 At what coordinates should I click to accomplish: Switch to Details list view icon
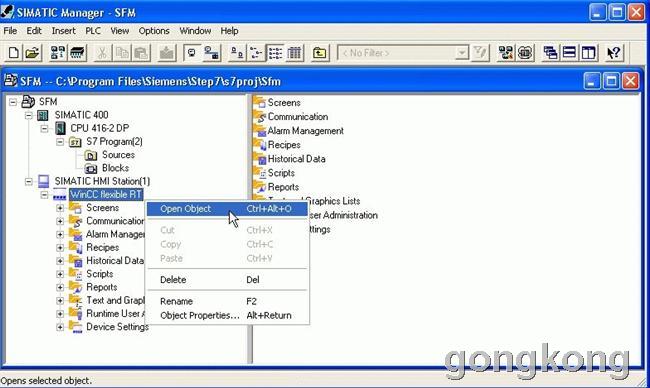pyautogui.click(x=294, y=53)
